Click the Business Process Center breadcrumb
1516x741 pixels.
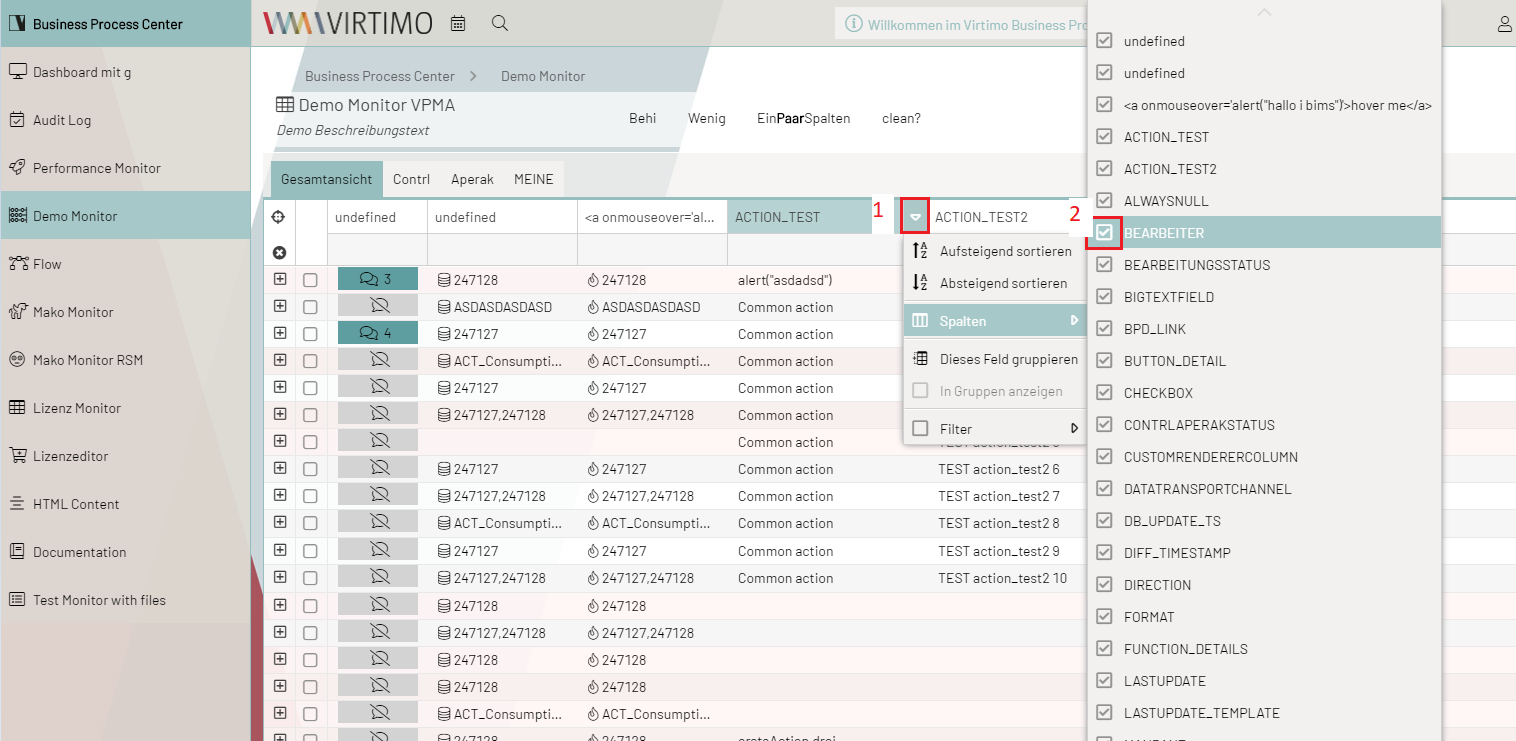pos(379,76)
